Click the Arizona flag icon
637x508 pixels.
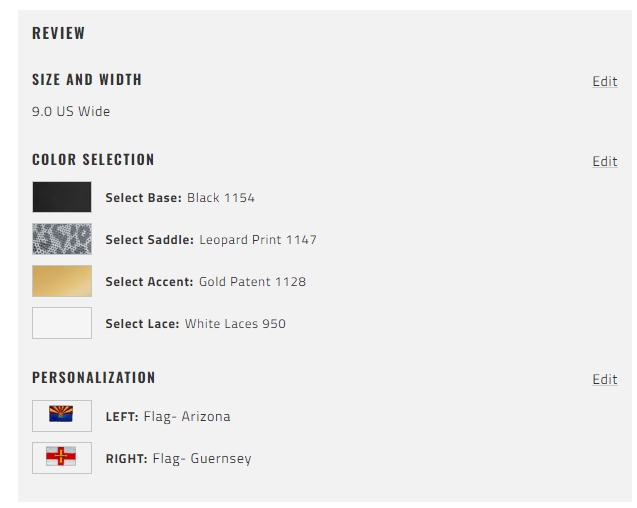pos(61,414)
